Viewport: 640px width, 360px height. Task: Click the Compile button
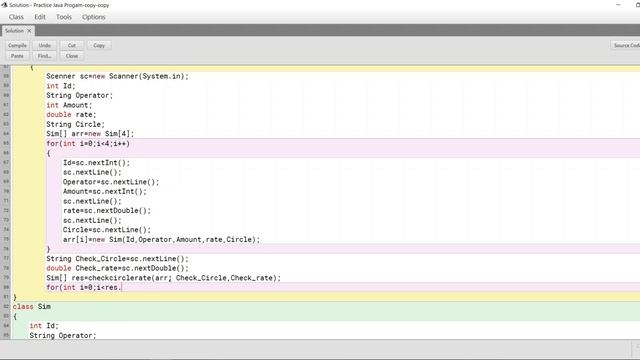[17, 45]
